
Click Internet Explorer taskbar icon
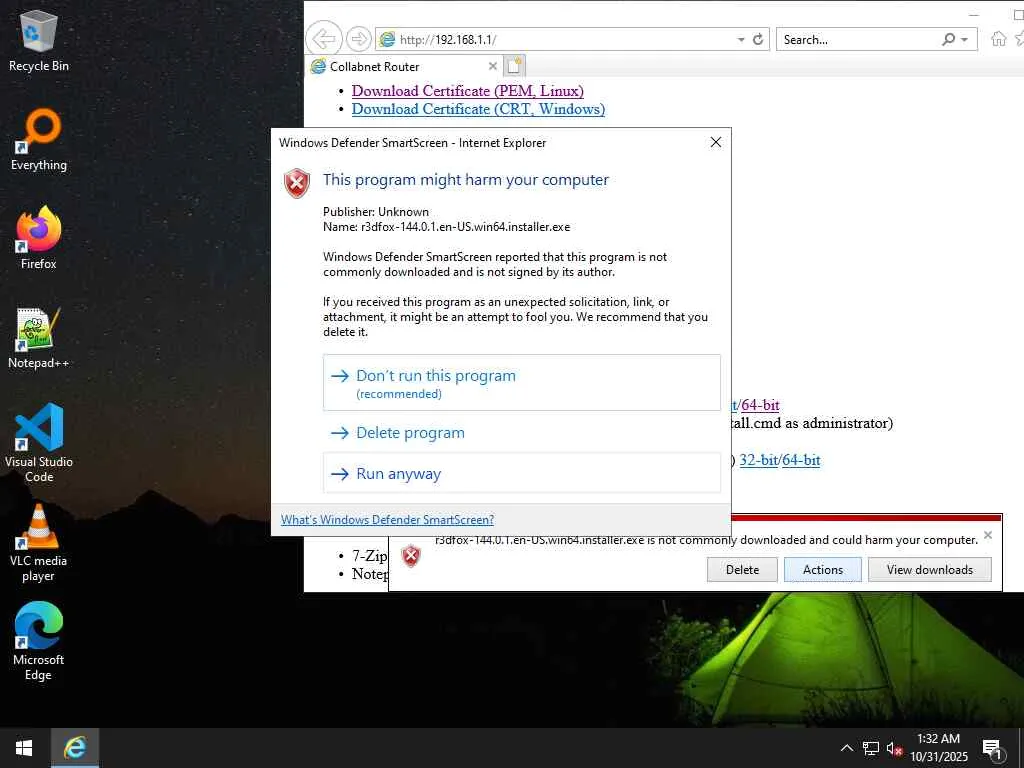[74, 748]
